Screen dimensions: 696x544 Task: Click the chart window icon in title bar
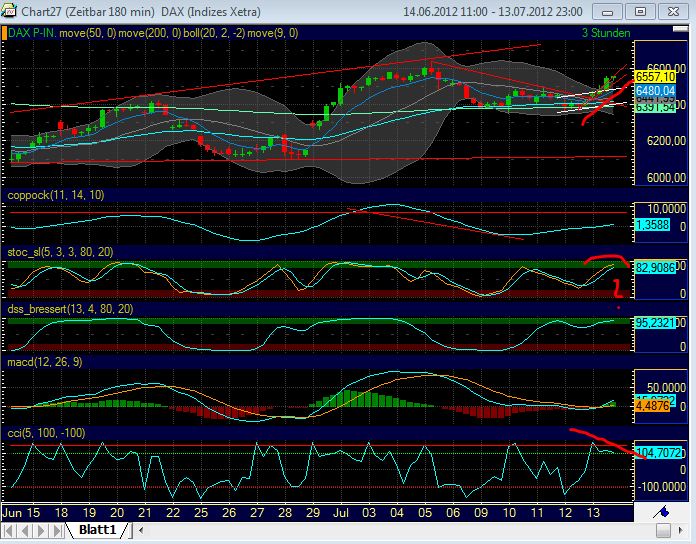pyautogui.click(x=9, y=10)
